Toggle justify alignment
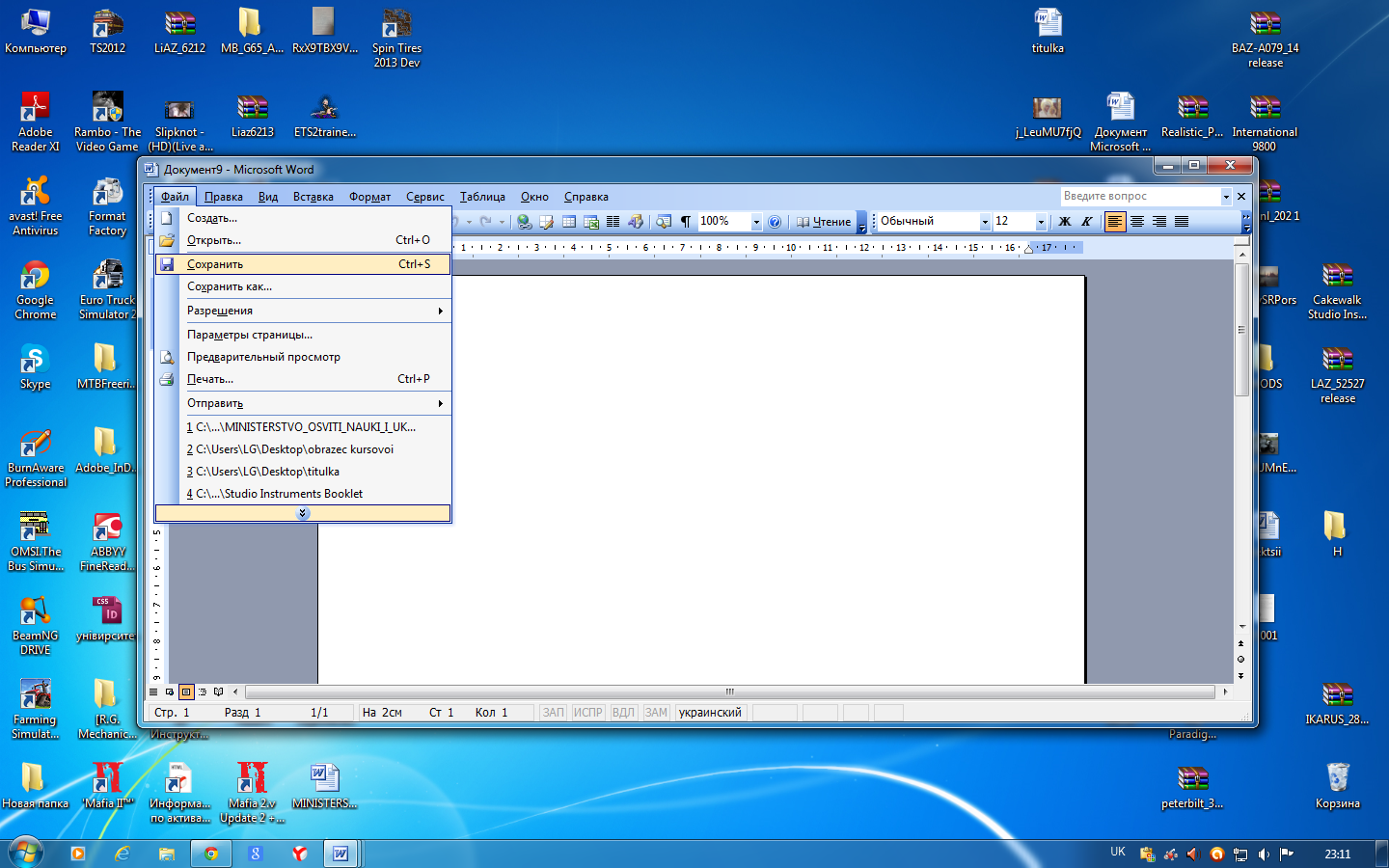 point(1182,222)
